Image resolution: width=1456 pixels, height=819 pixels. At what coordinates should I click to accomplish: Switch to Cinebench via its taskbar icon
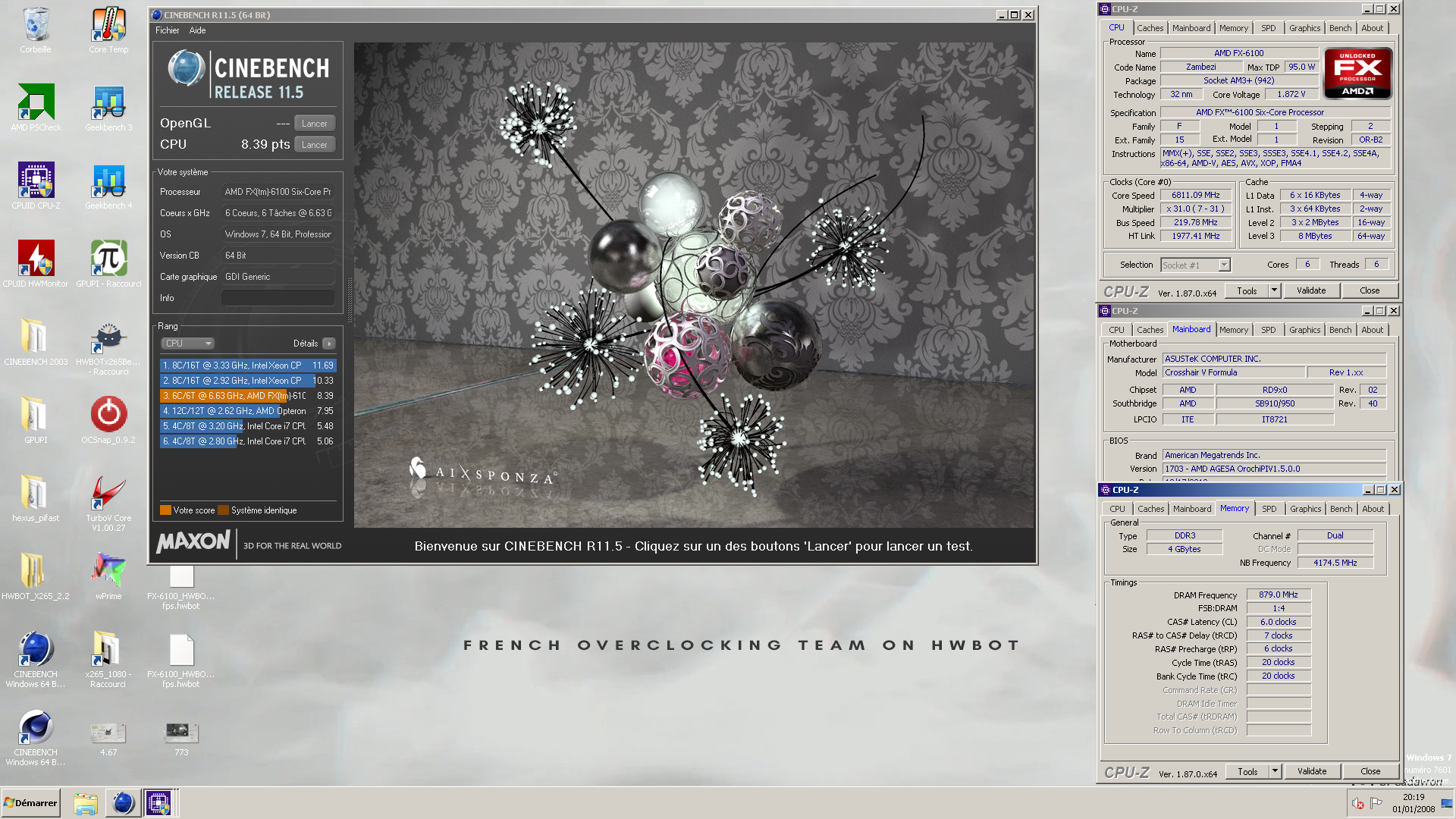123,803
